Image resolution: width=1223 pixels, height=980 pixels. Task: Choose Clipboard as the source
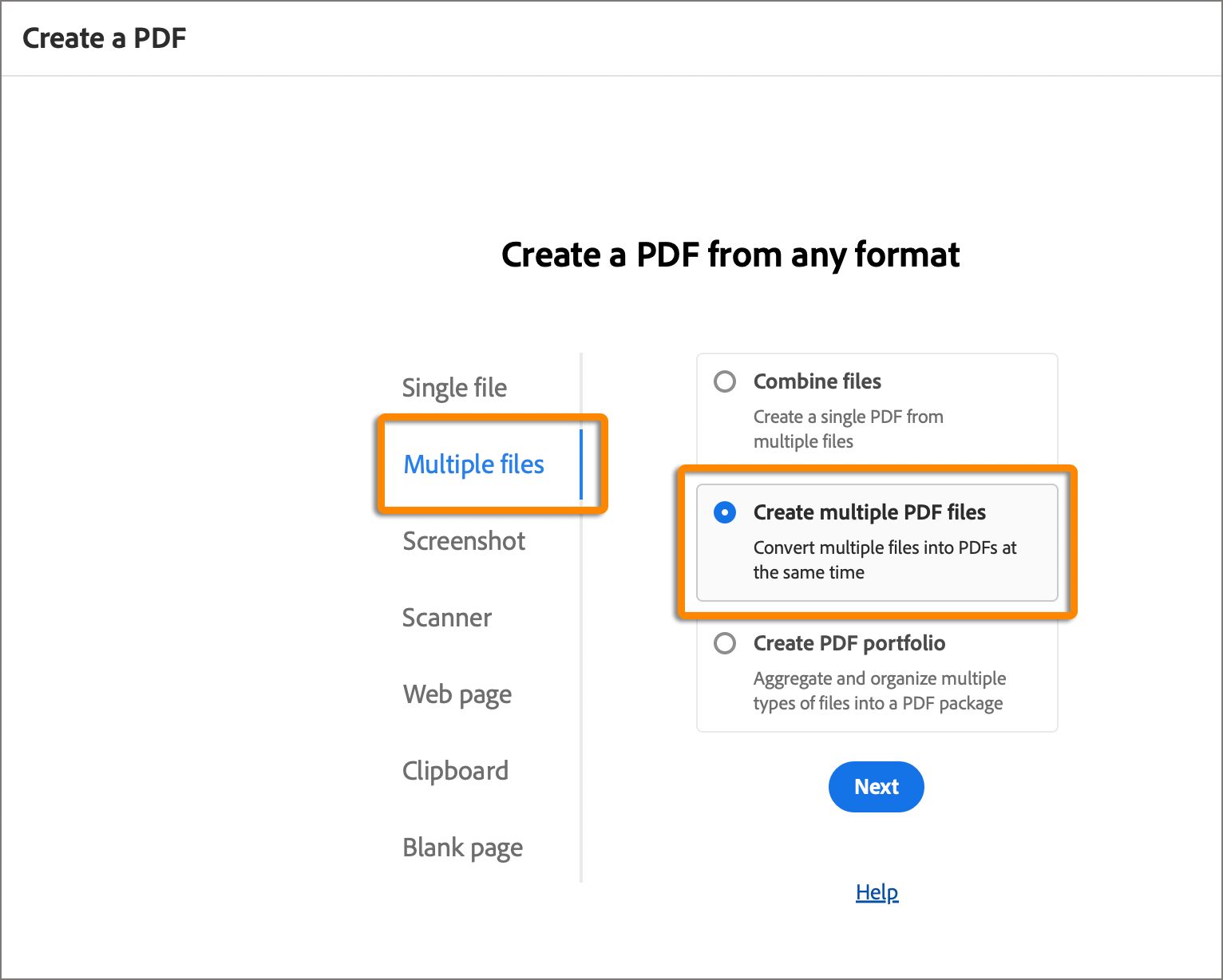455,771
